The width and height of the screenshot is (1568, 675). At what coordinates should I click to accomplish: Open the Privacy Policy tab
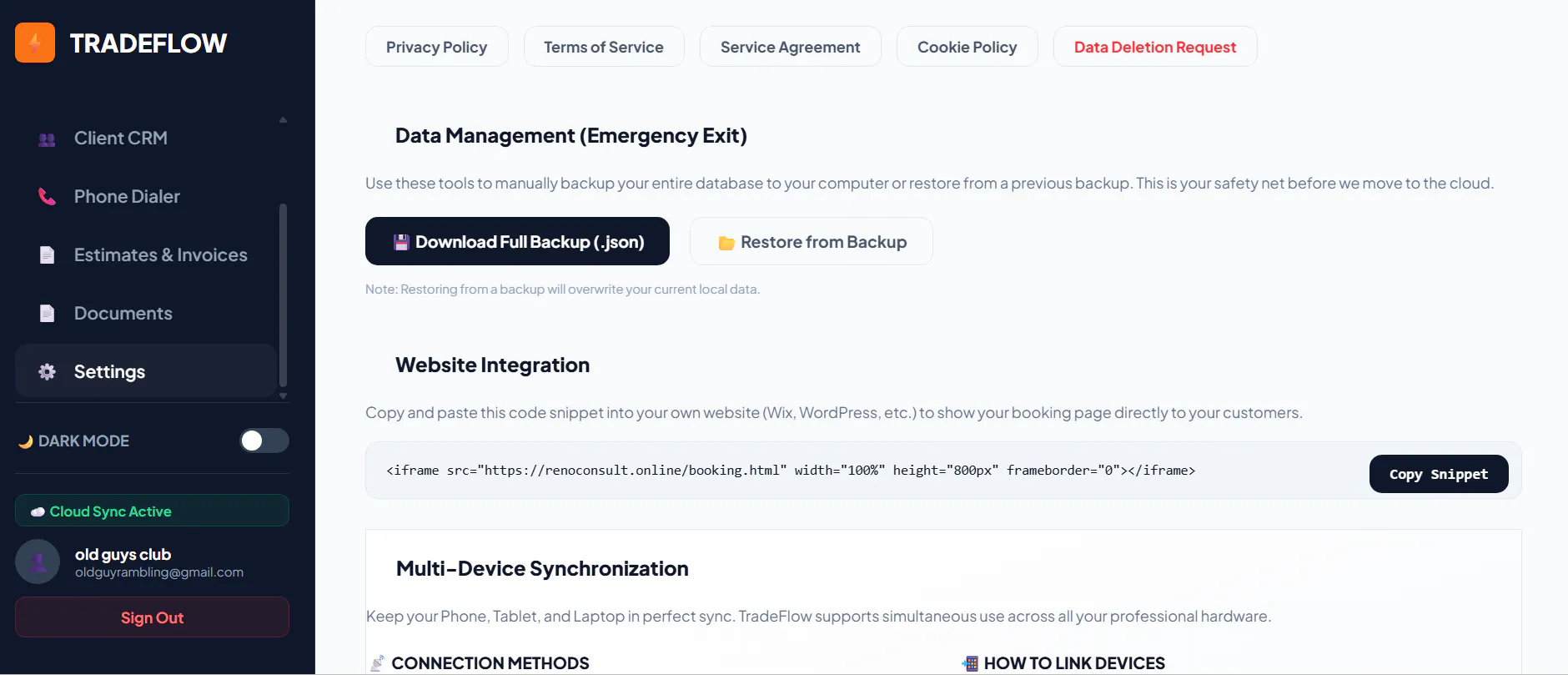[437, 47]
